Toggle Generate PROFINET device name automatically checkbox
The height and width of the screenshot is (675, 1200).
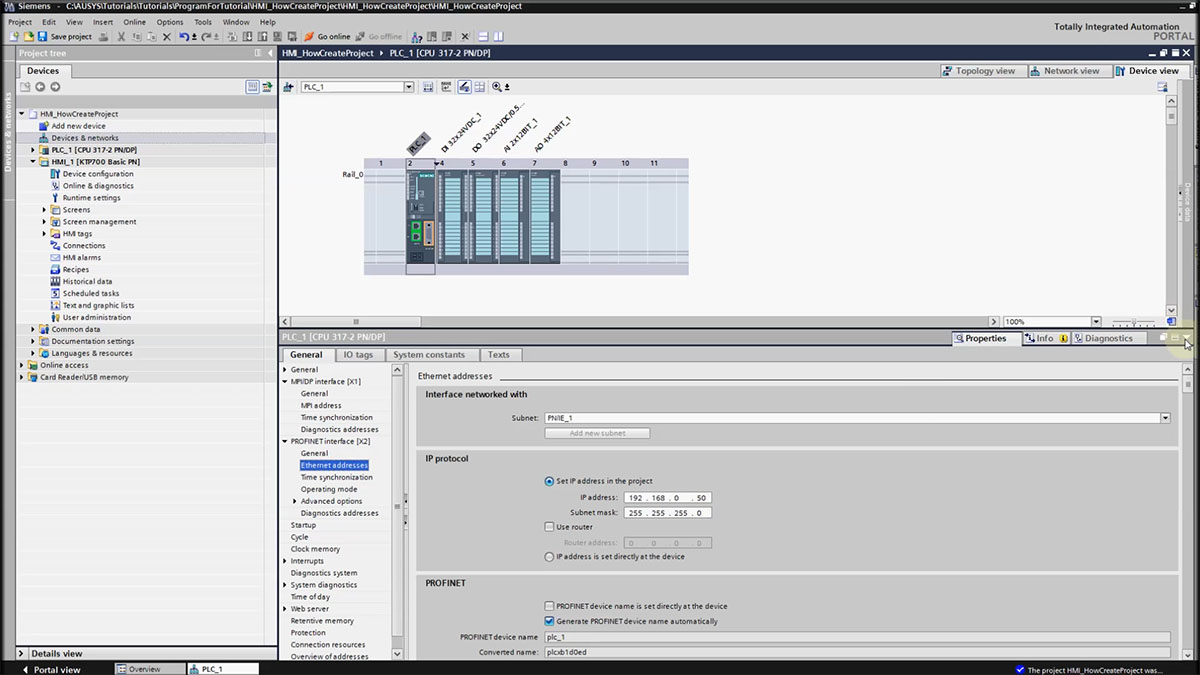tap(549, 621)
